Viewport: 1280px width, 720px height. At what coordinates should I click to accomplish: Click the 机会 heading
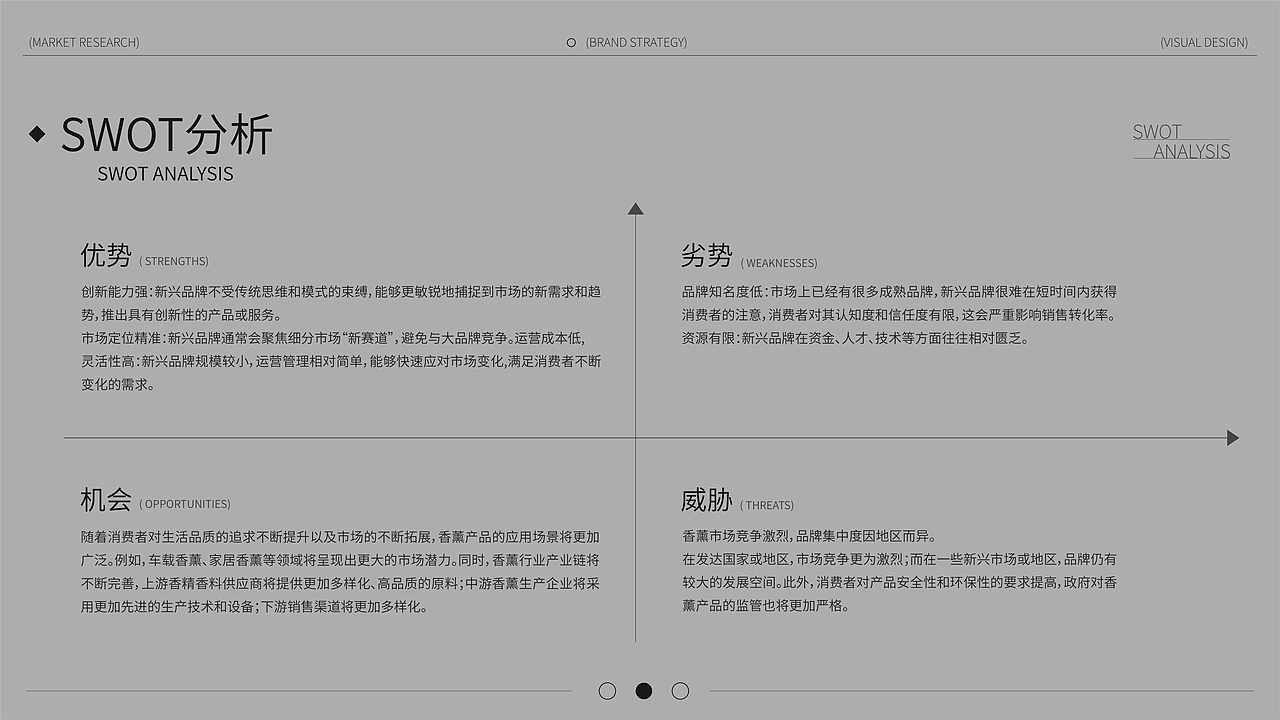(106, 499)
